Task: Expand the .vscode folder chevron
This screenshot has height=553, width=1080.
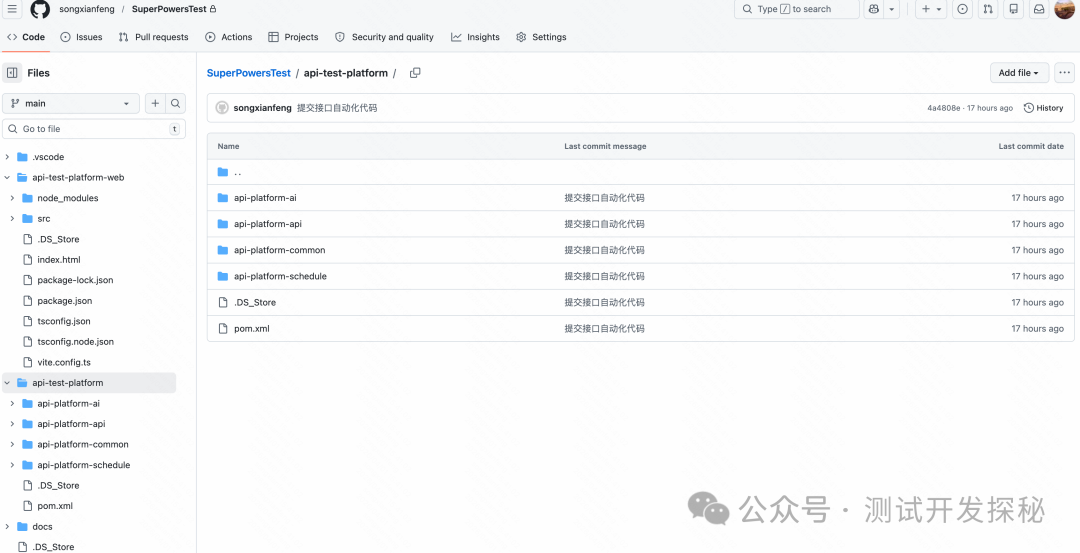Action: click(x=7, y=157)
